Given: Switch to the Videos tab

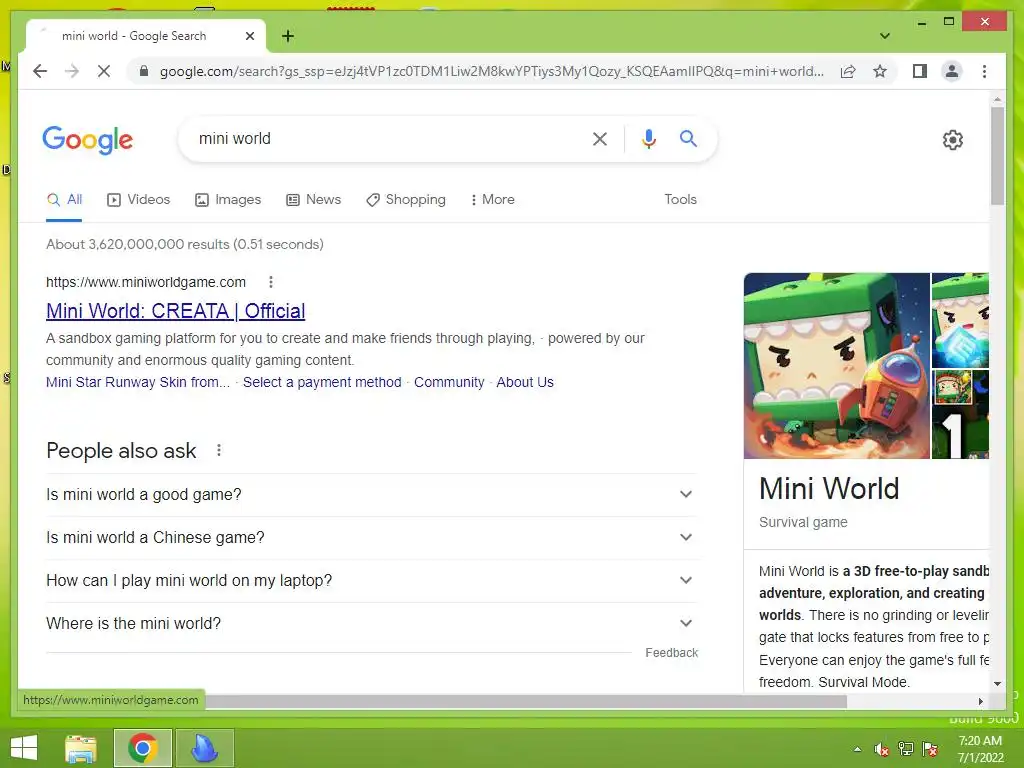Looking at the screenshot, I should pos(138,200).
